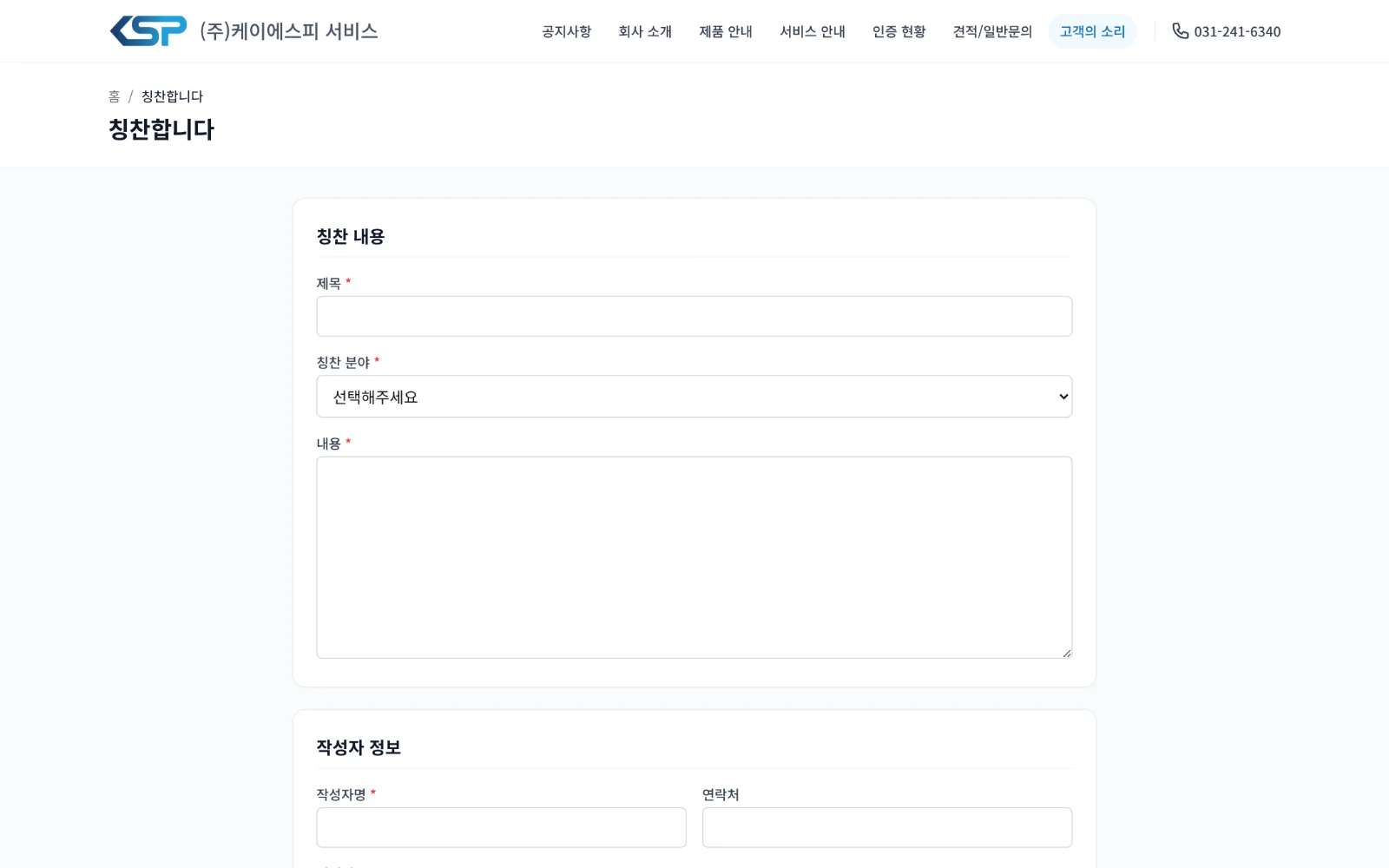Expand the 칭찬 분야 dropdown
The height and width of the screenshot is (868, 1389).
pyautogui.click(x=694, y=397)
